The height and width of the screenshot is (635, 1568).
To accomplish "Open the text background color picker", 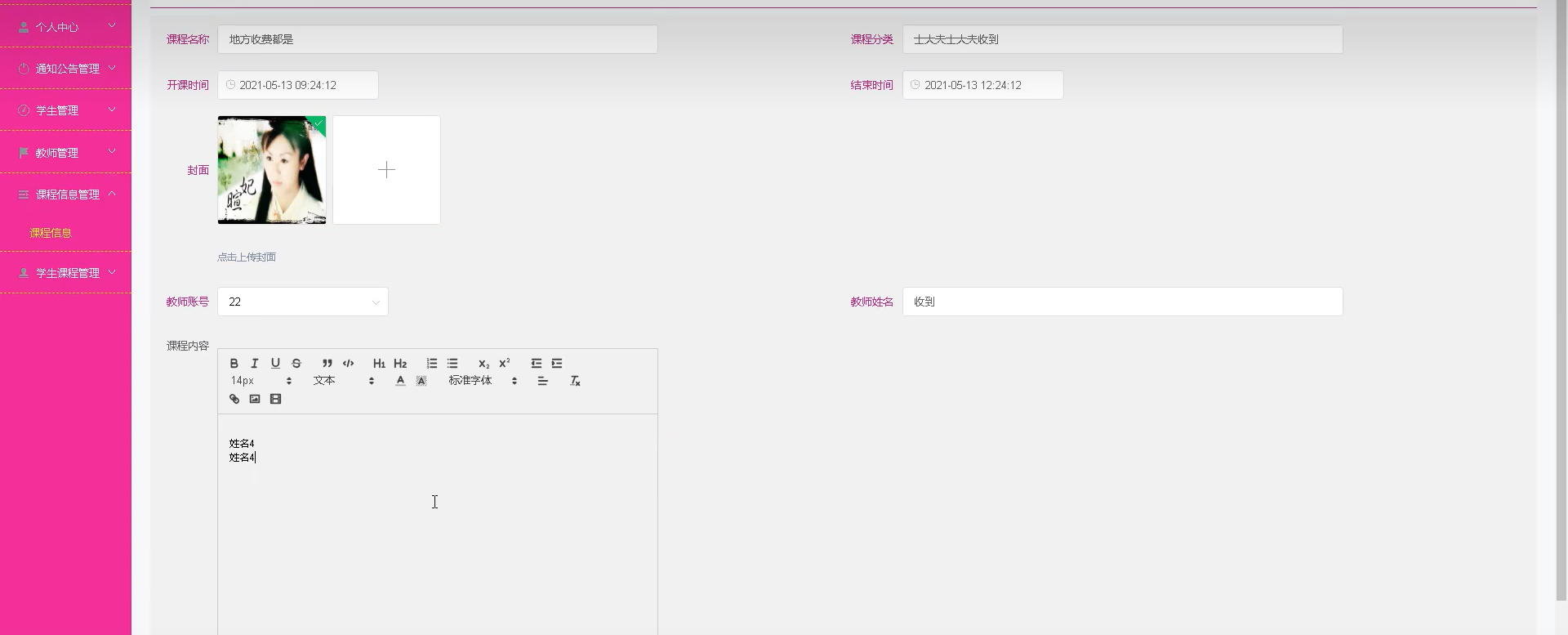I will [x=421, y=381].
